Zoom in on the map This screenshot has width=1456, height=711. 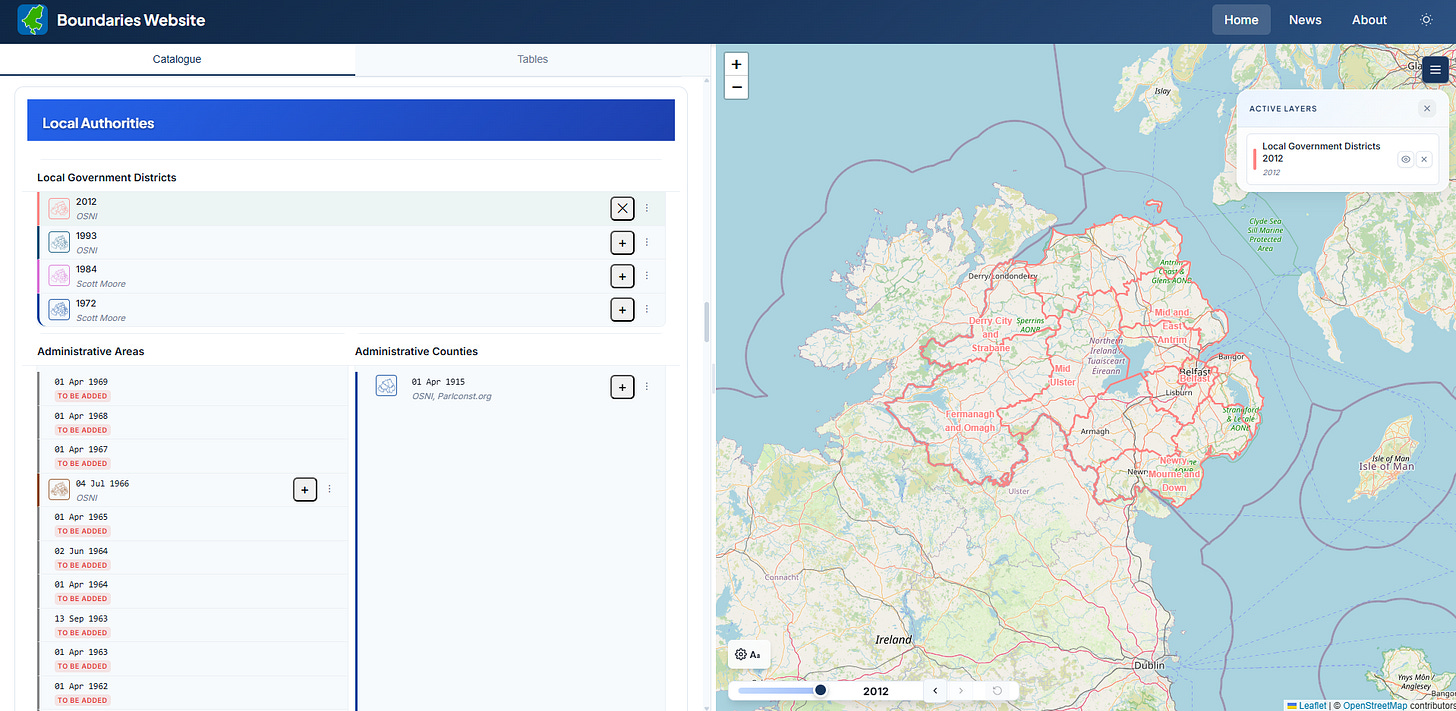[736, 64]
